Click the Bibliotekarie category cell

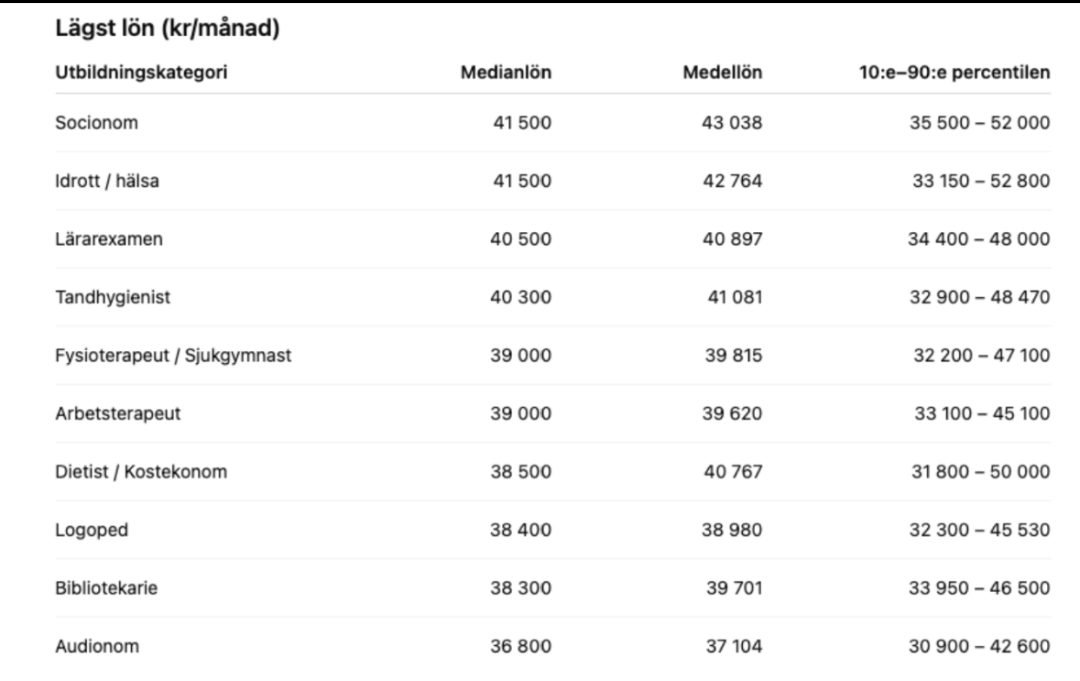coord(106,588)
